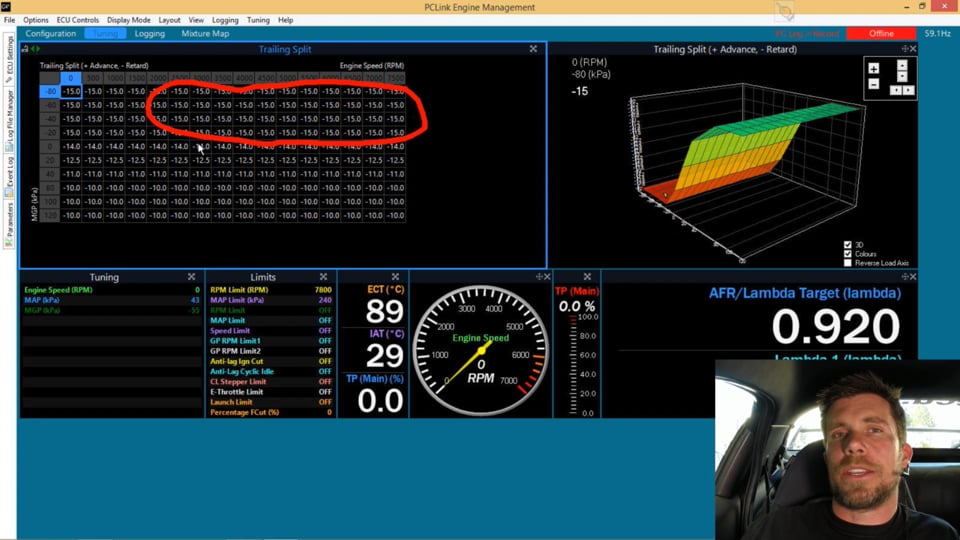The height and width of the screenshot is (540, 960).
Task: Click the AFR/Lambda Target value 0.920
Action: 836,326
